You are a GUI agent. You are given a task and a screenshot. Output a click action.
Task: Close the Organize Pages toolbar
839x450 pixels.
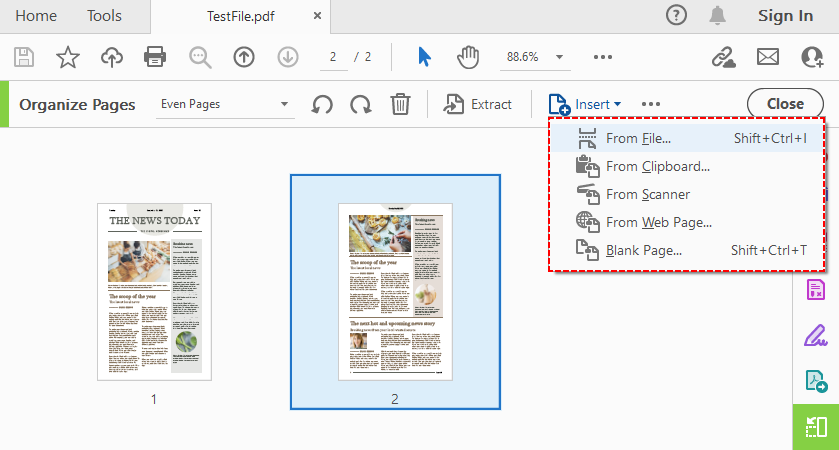click(x=785, y=104)
